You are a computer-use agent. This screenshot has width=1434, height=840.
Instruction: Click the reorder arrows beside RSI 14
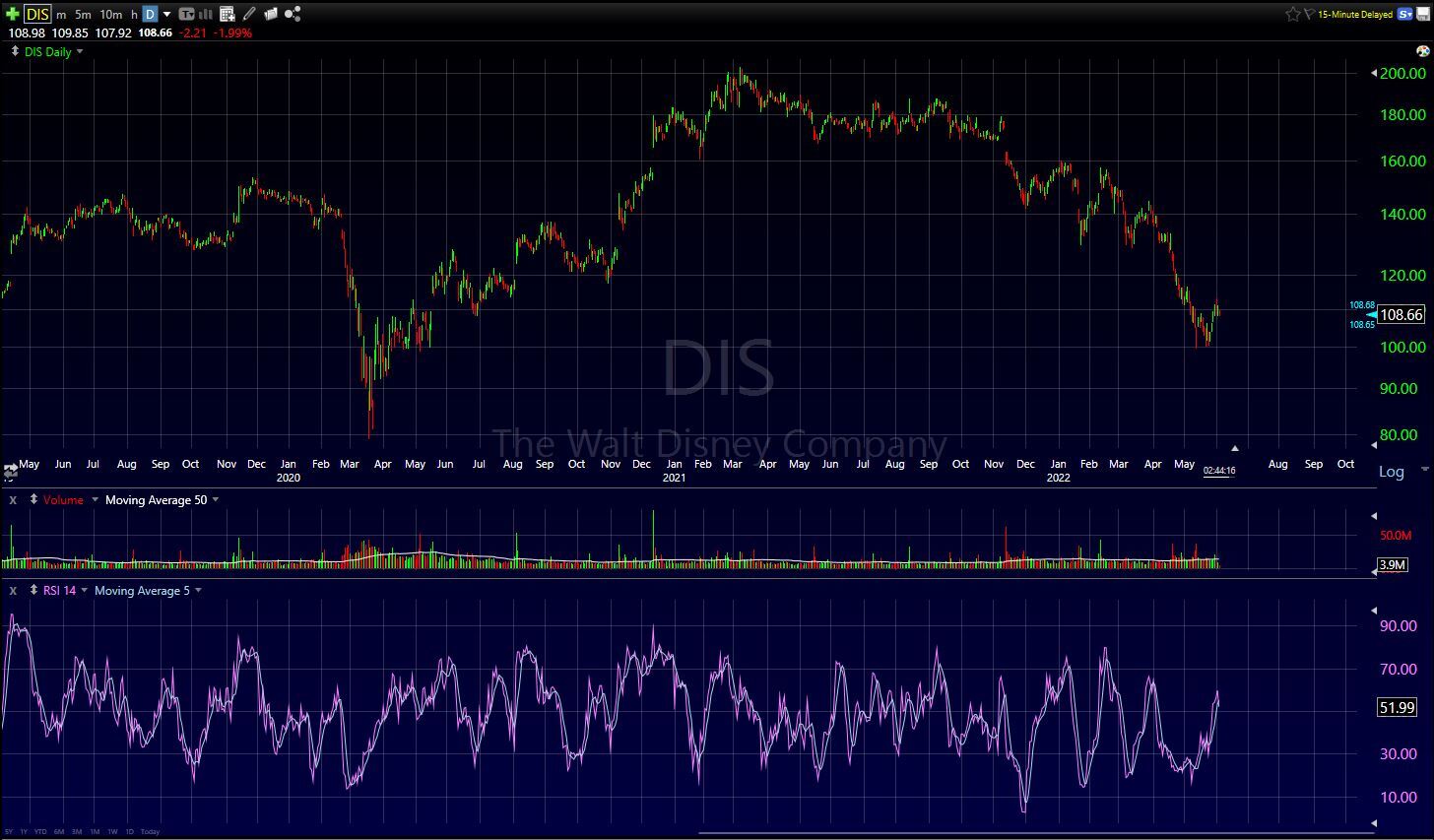[33, 590]
